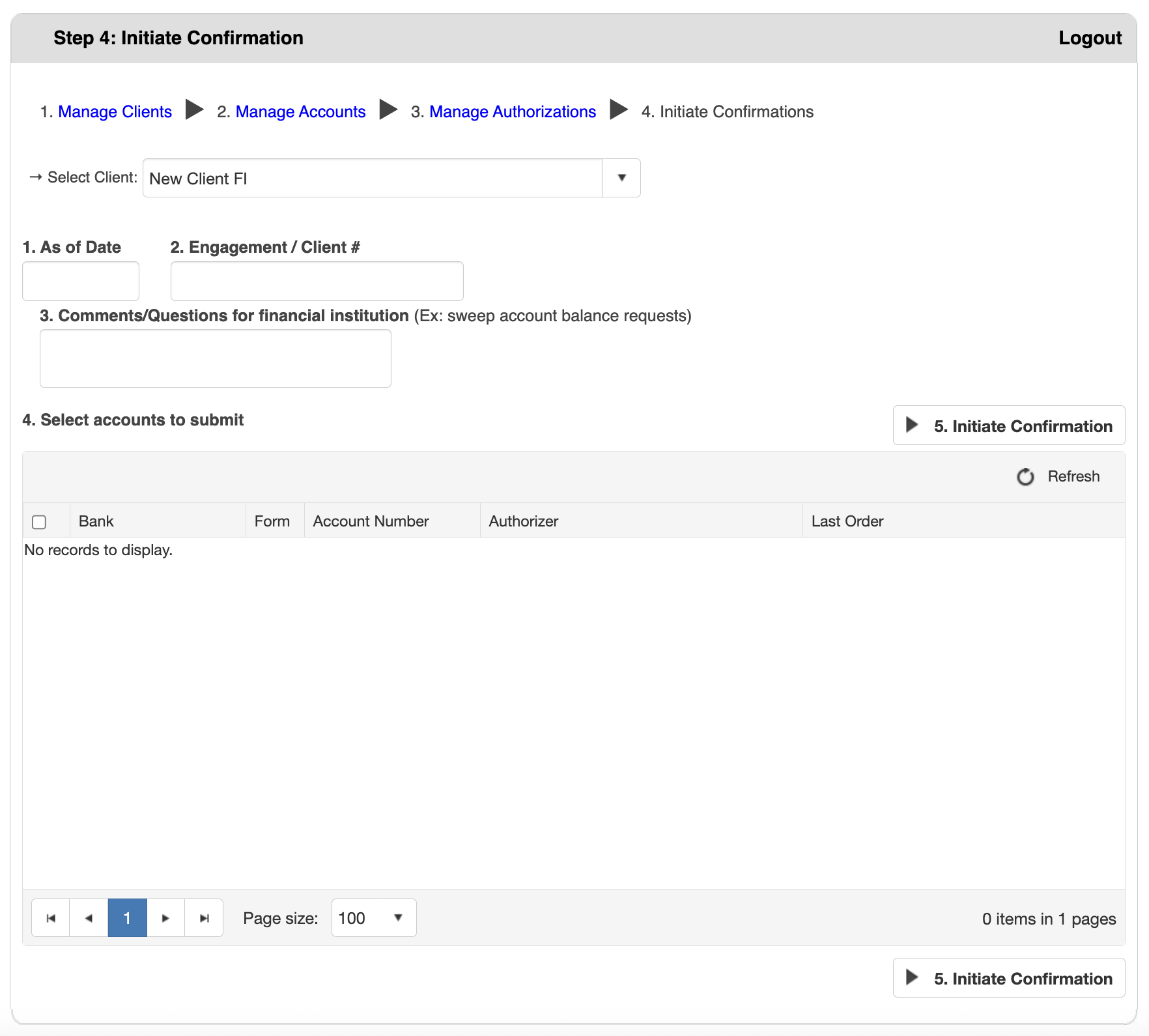
Task: Click the Logout link
Action: tap(1090, 38)
